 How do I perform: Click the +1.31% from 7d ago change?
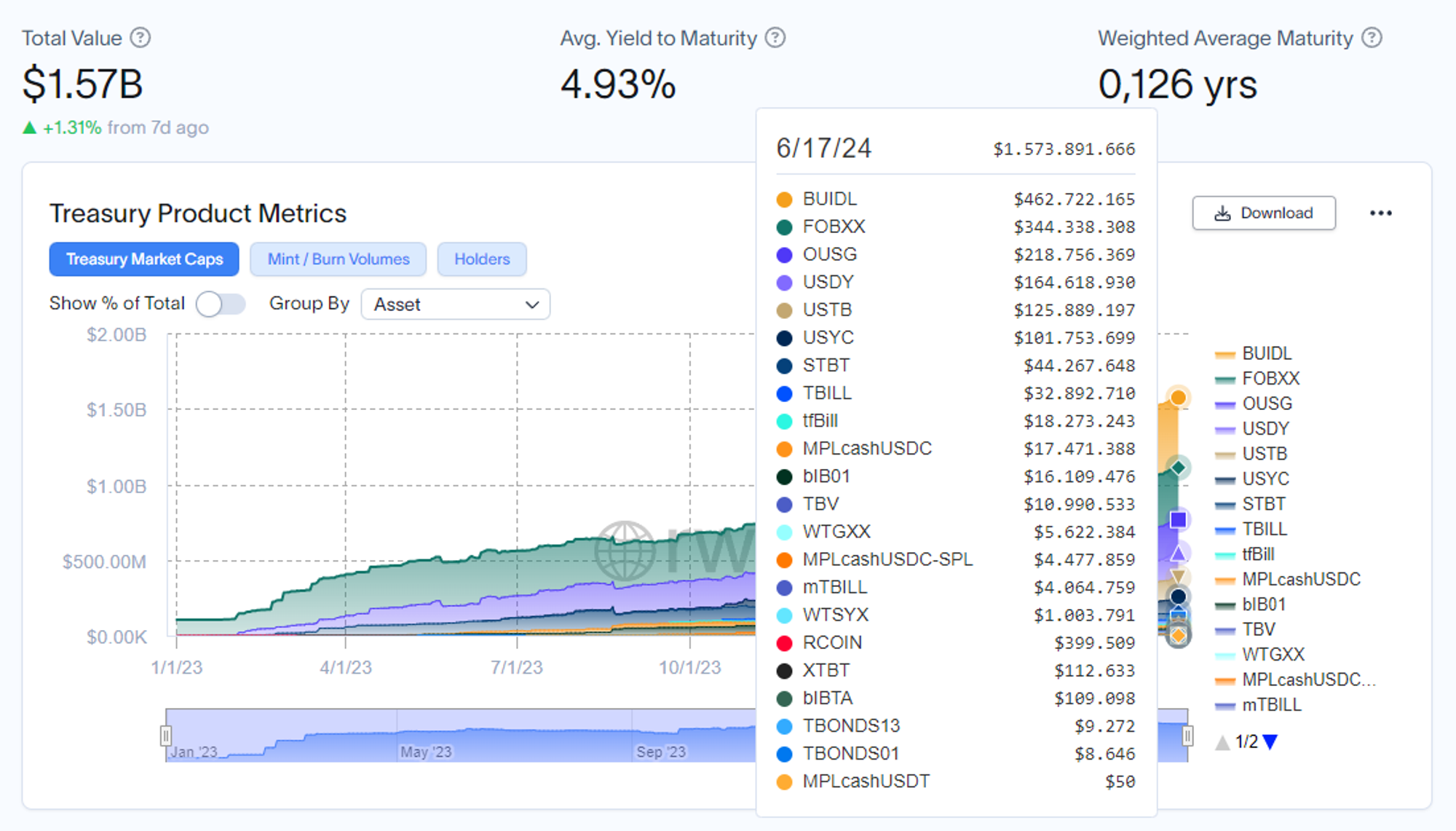point(115,127)
